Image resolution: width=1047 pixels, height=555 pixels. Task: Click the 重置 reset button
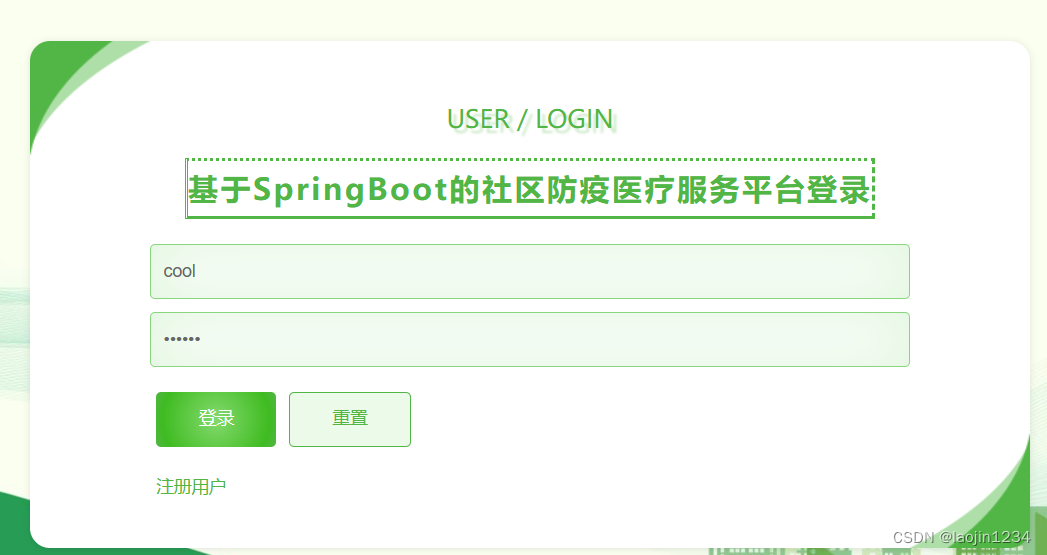[x=350, y=419]
